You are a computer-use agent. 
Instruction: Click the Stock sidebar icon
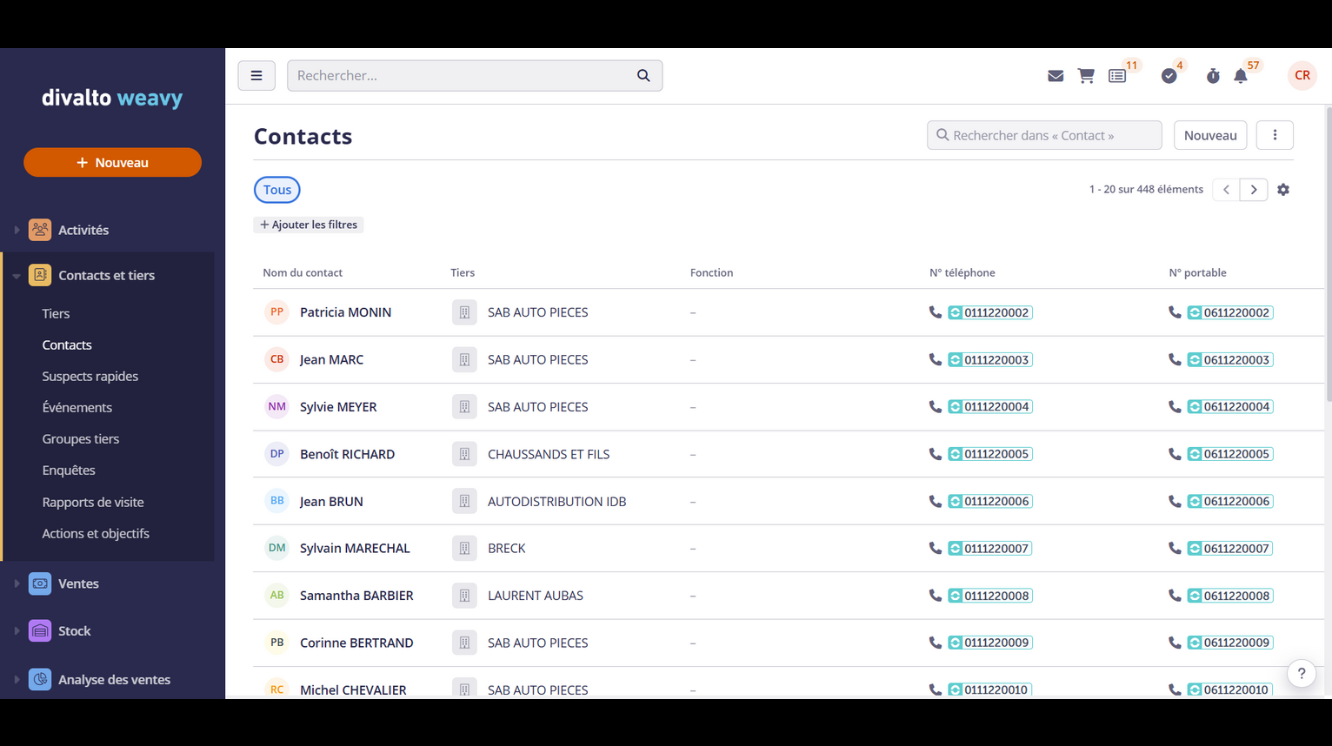[40, 631]
